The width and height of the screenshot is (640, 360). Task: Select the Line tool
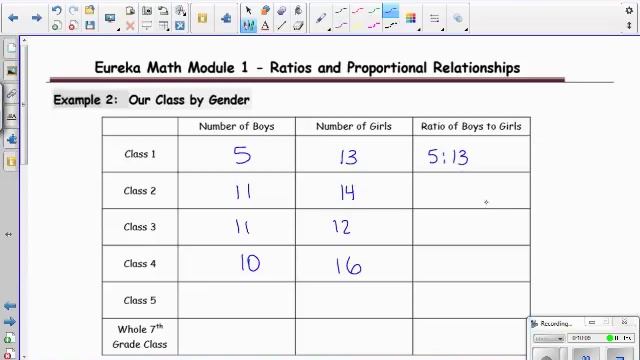(x=282, y=26)
